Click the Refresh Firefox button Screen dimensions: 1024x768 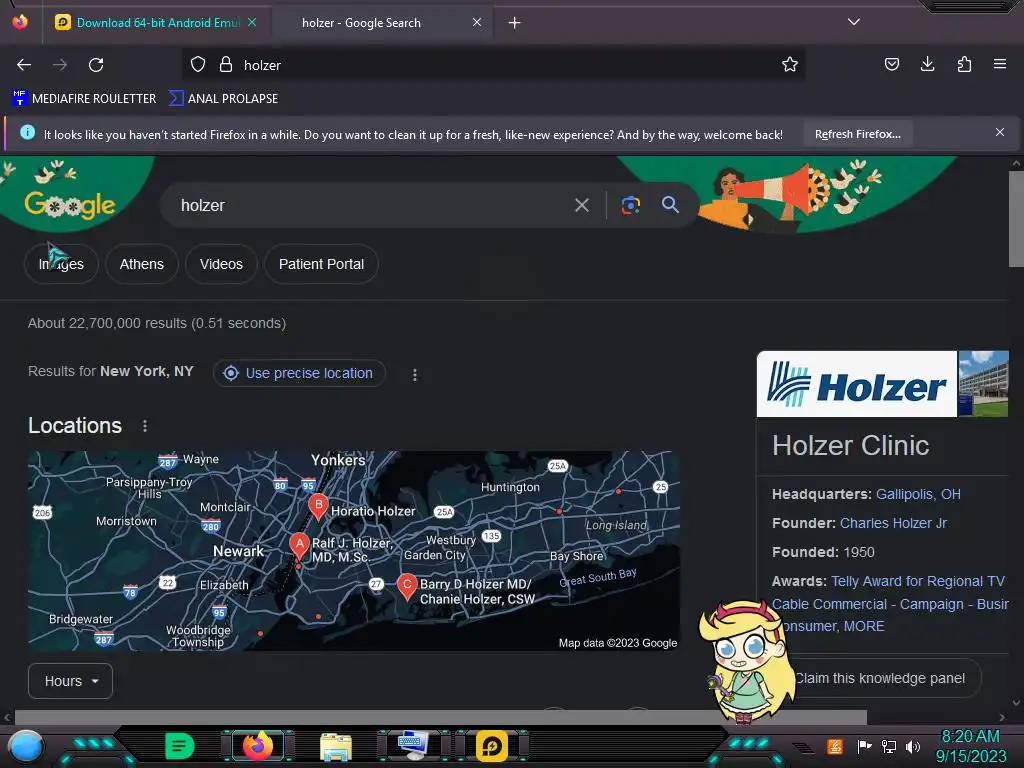point(857,134)
